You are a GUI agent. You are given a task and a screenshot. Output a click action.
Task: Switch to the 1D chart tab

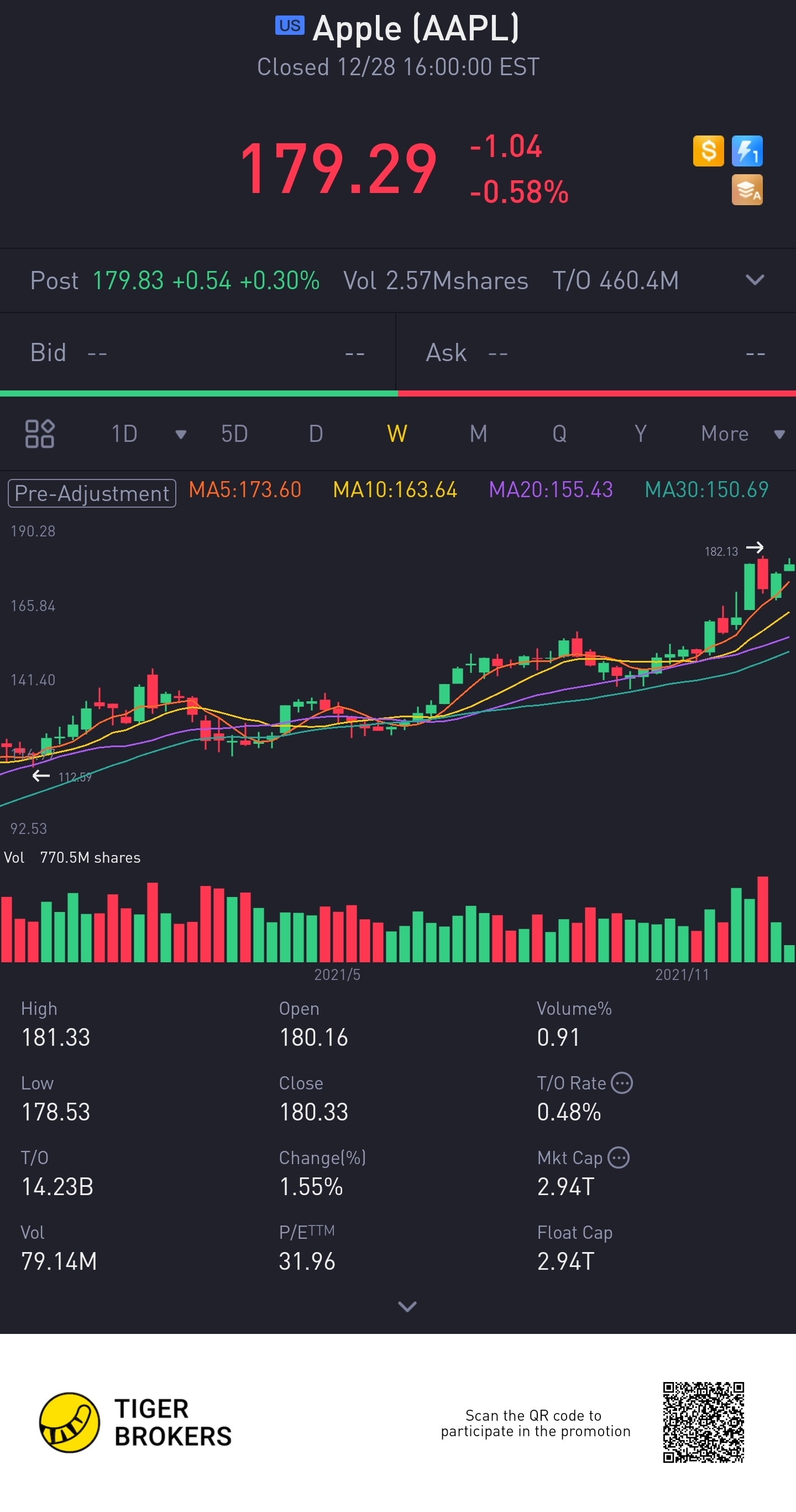click(124, 434)
